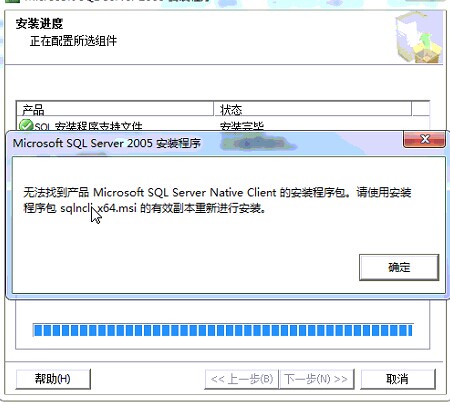Click green checkmark icon beside SQL 安装程序支持文件
Viewport: 450px width, 406px height.
(x=26, y=125)
